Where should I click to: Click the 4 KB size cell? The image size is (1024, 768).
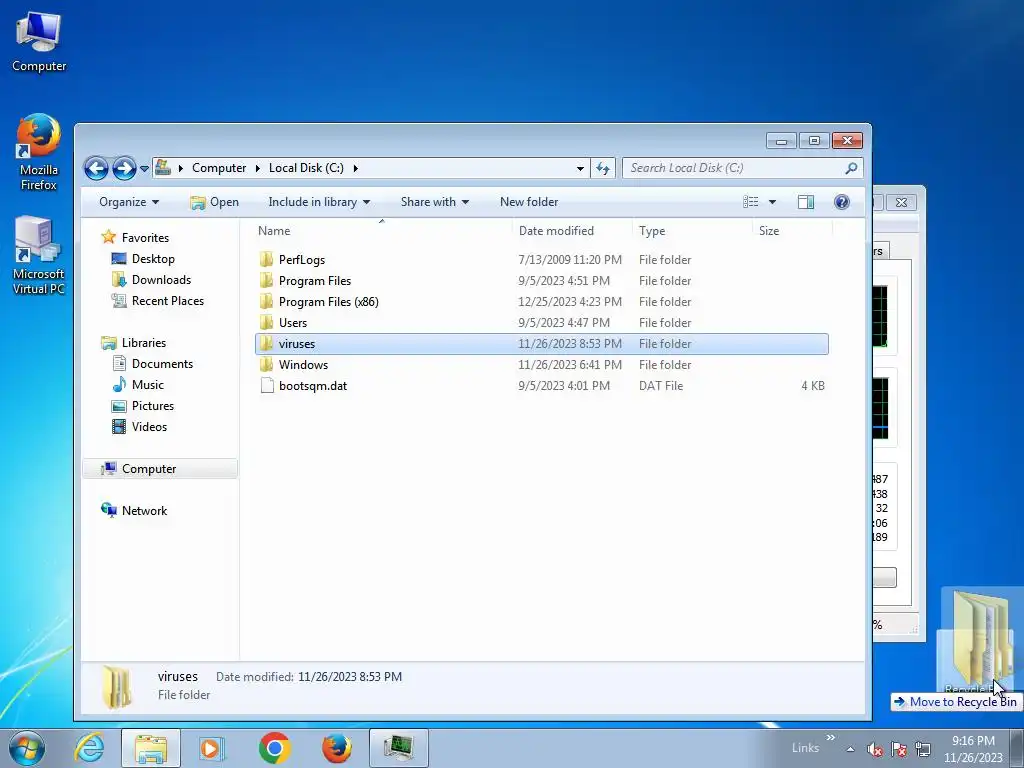click(812, 385)
